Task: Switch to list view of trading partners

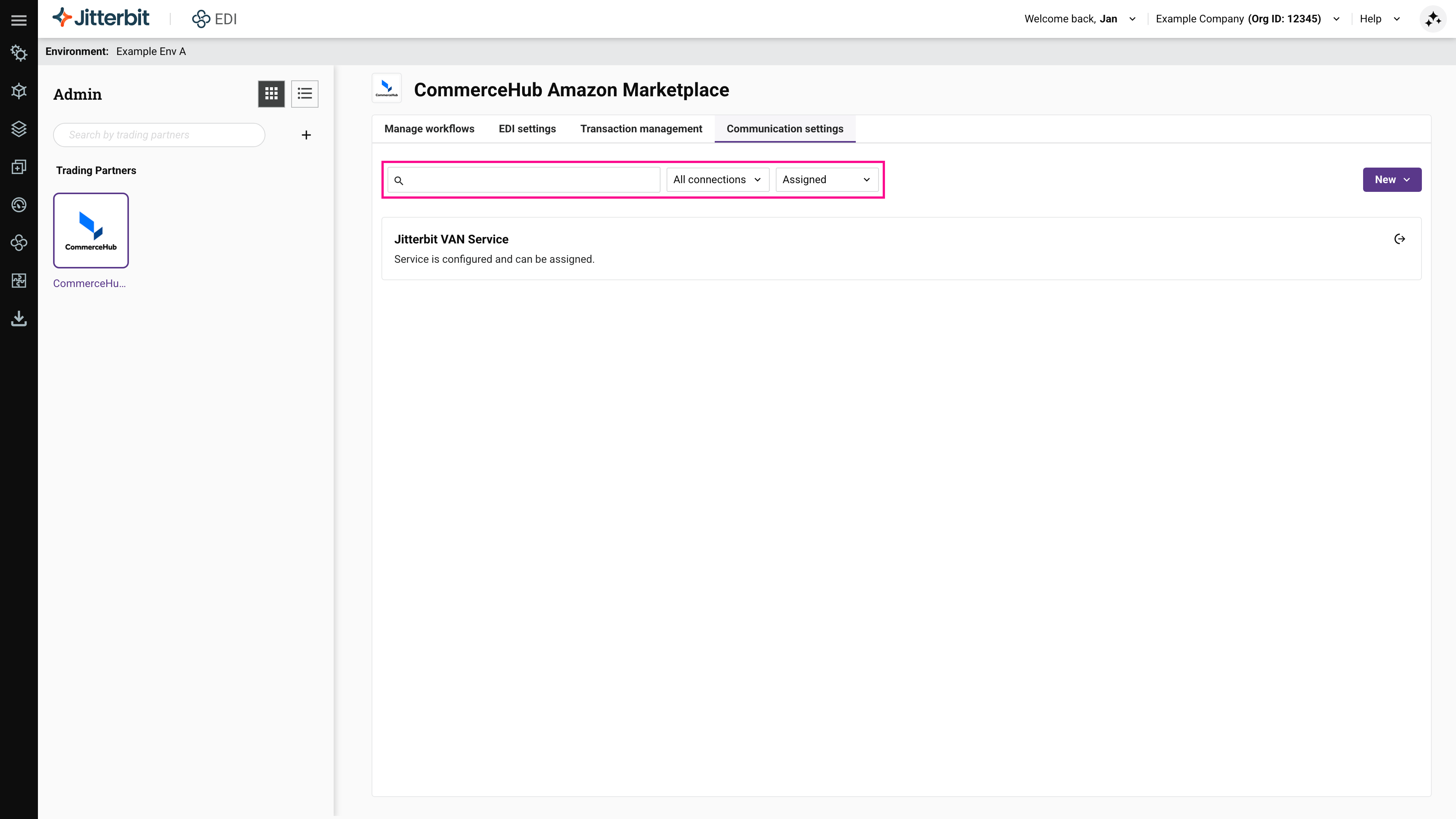Action: click(304, 93)
